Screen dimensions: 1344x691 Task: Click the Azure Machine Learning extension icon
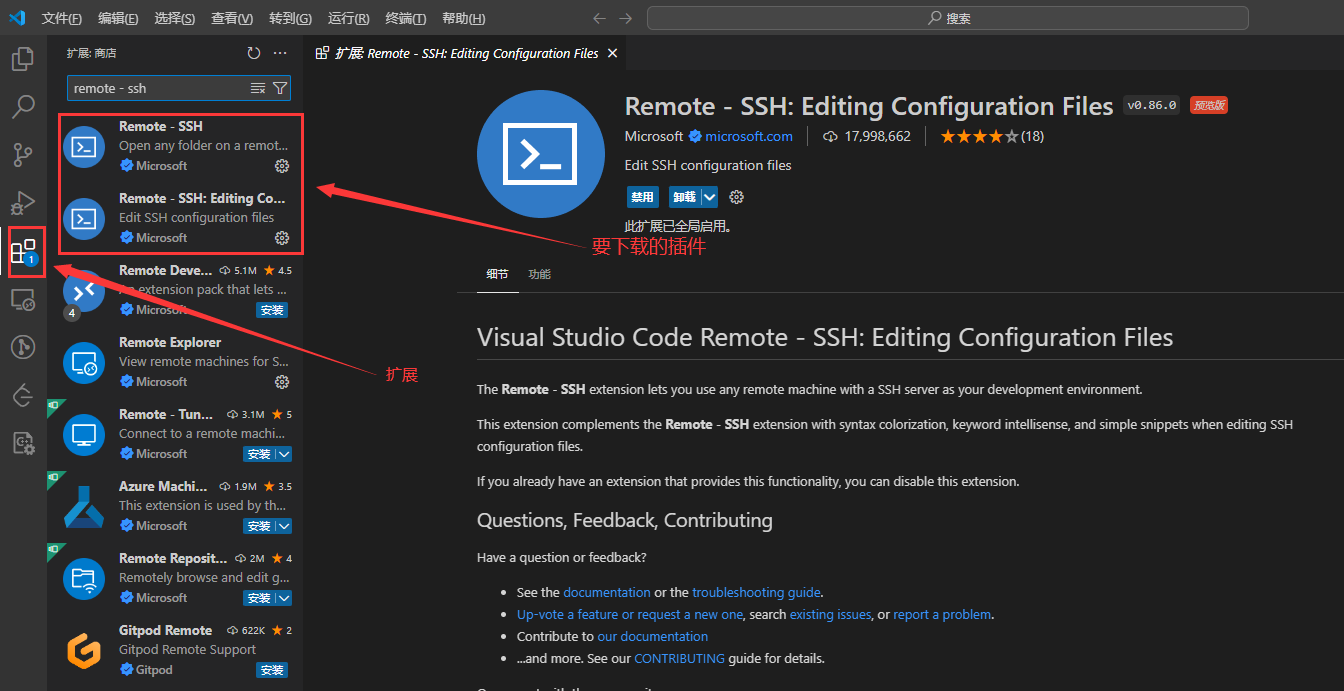click(x=84, y=507)
